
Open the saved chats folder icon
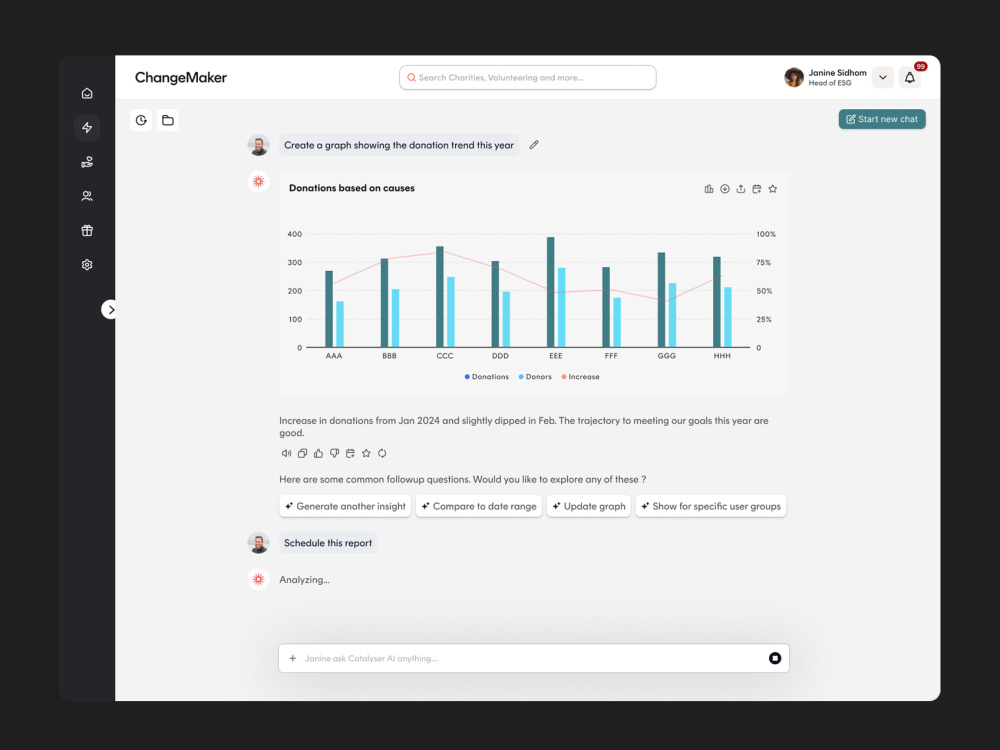pyautogui.click(x=168, y=120)
